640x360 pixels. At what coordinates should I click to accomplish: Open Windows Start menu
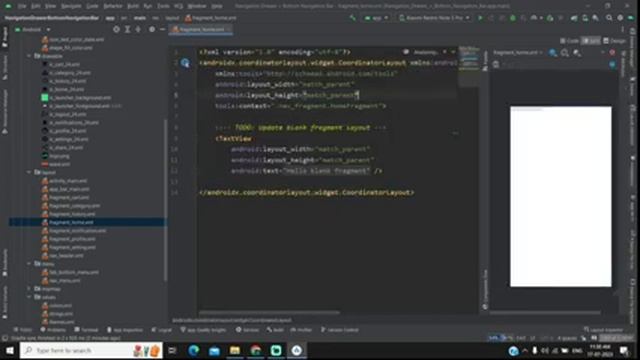click(x=10, y=351)
